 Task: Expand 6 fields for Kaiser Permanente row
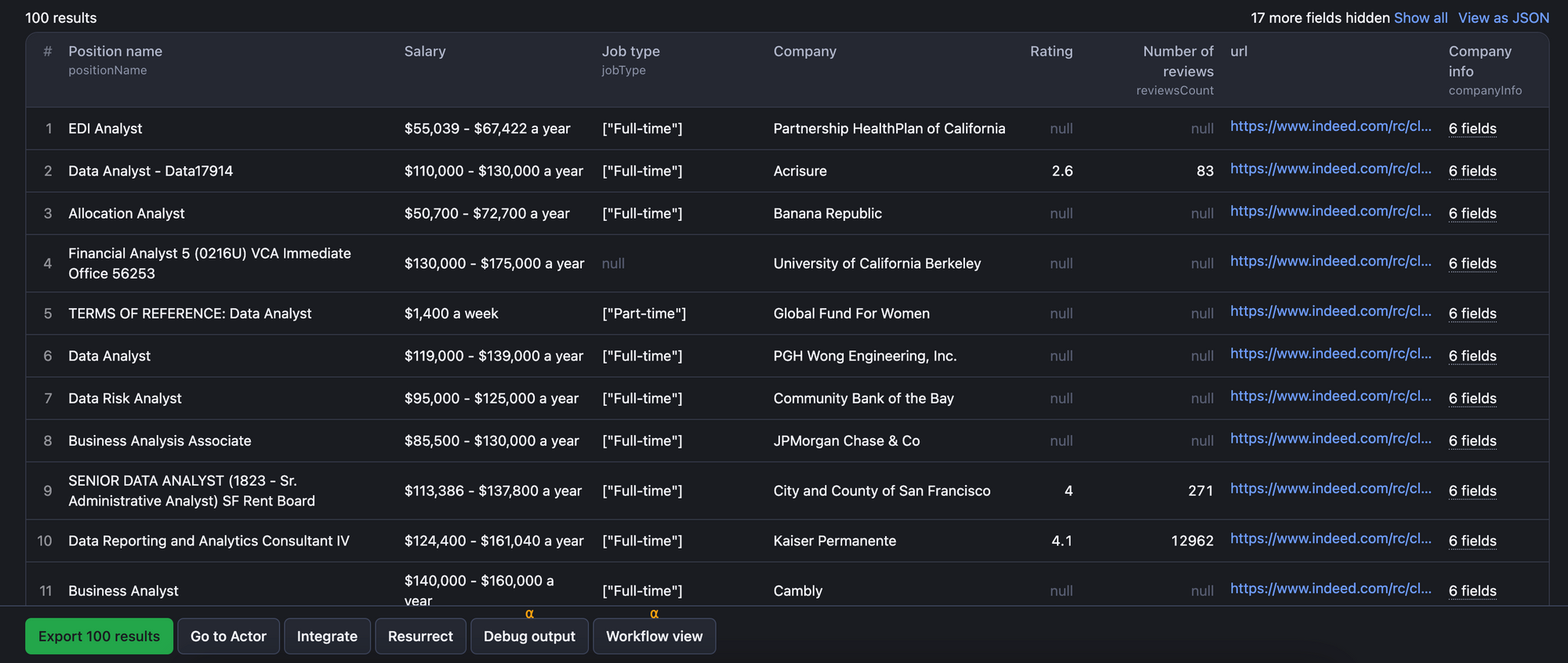click(x=1472, y=541)
